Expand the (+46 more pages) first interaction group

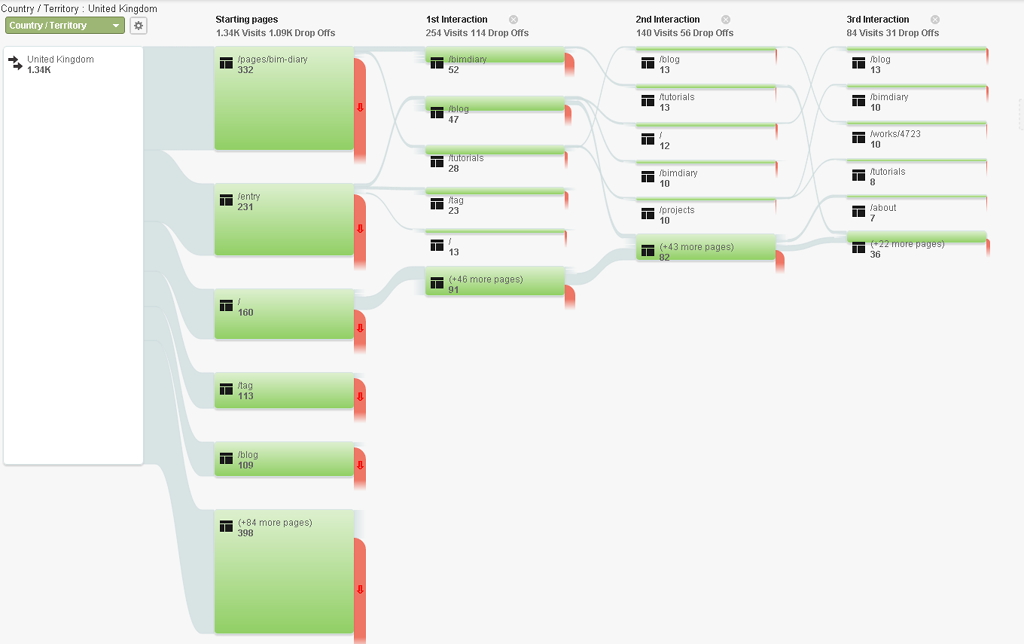495,282
